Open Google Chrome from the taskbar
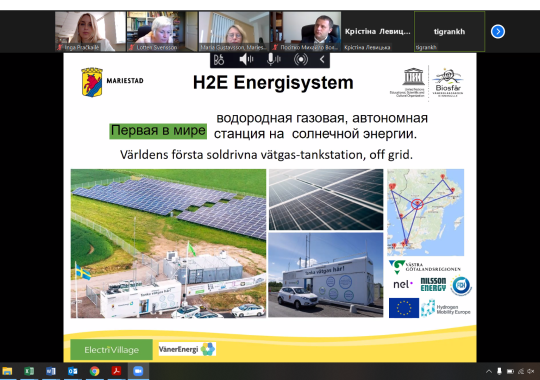Viewport: 540px width, 380px height. [x=94, y=371]
